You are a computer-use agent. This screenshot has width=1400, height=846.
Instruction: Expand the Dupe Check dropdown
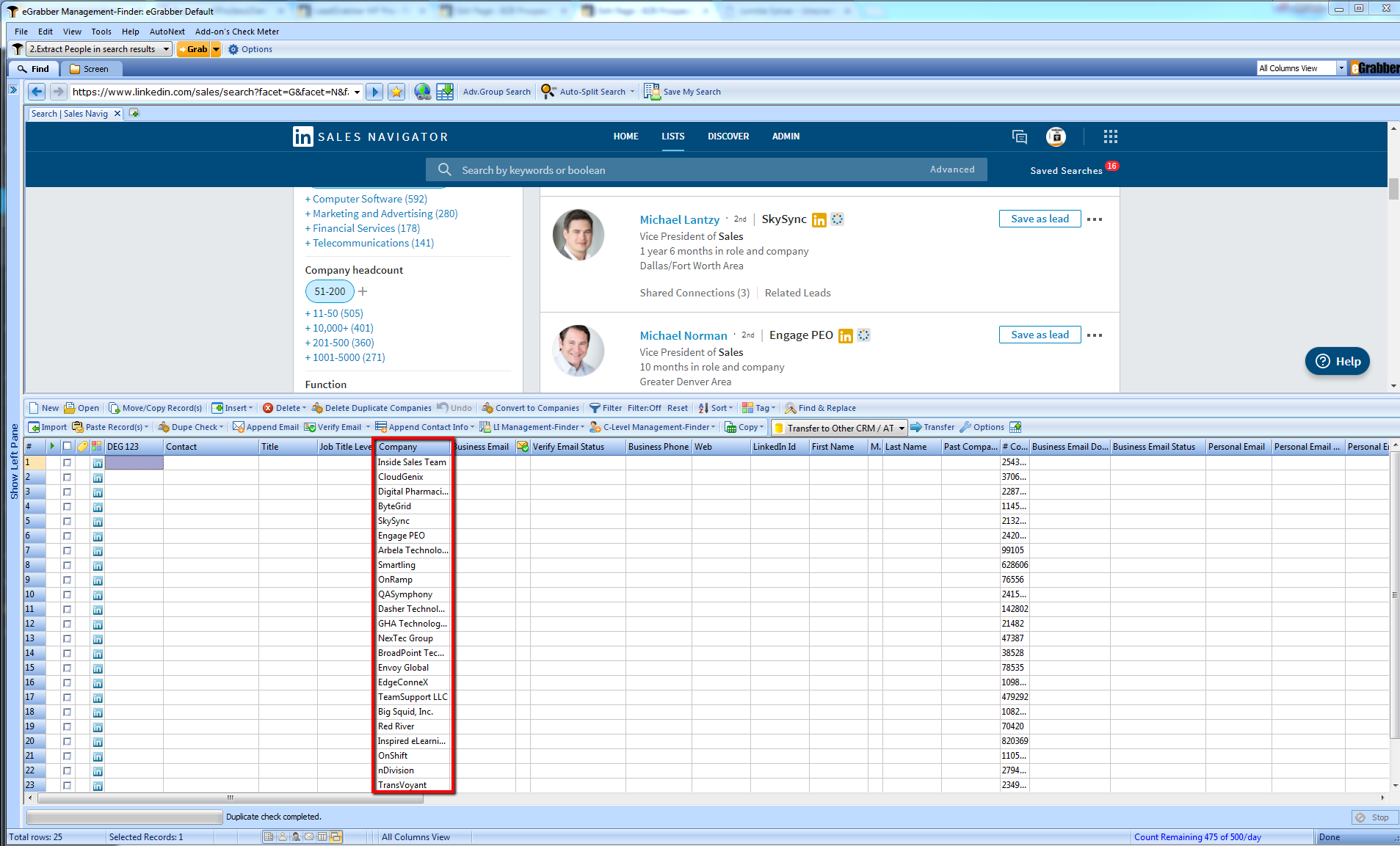(221, 427)
